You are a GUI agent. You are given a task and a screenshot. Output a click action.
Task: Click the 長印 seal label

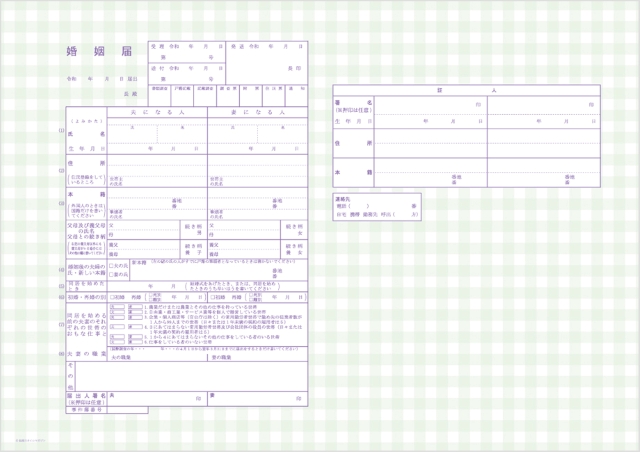(x=294, y=68)
